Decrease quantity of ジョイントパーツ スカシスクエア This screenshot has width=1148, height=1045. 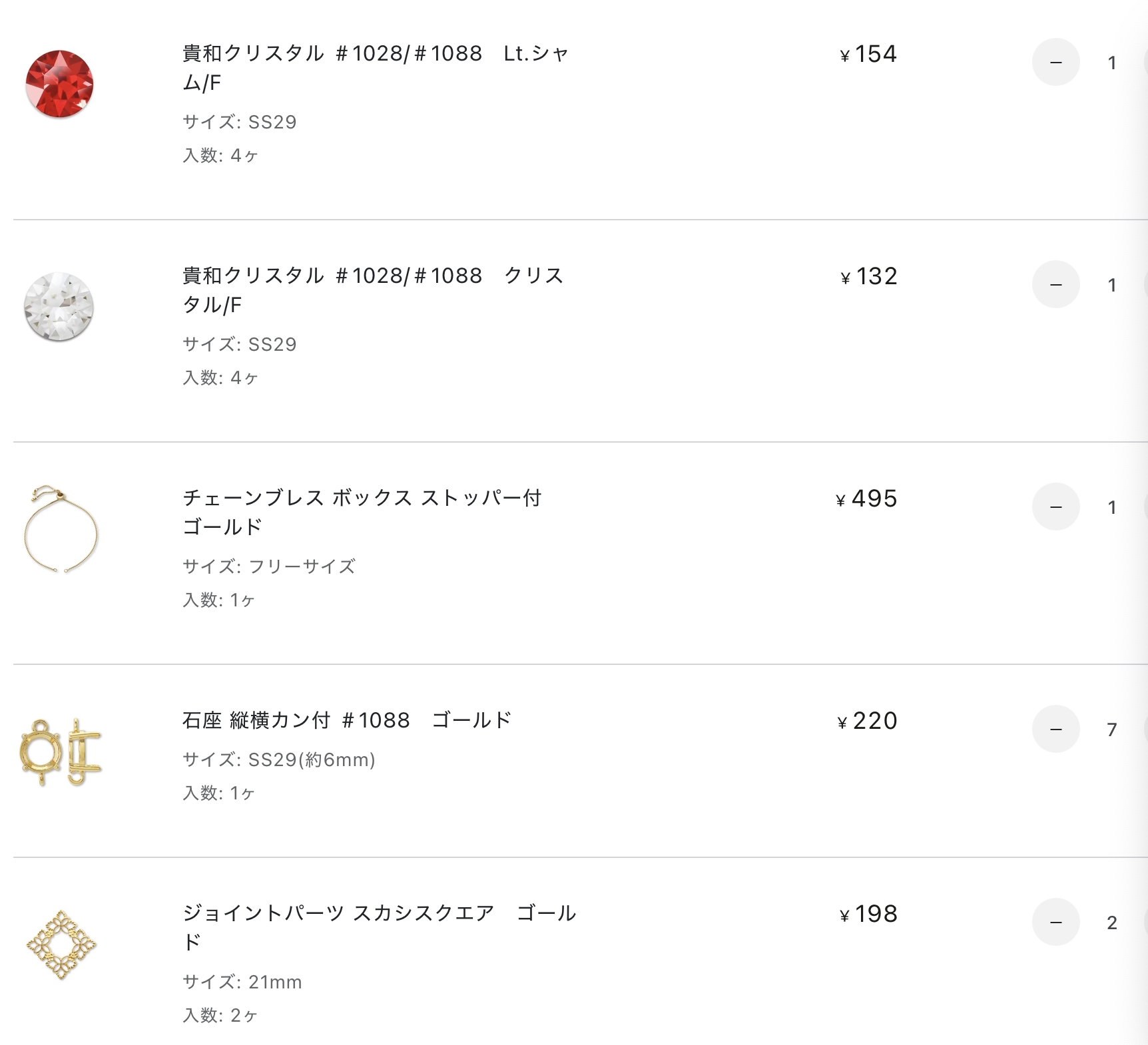pyautogui.click(x=1055, y=922)
